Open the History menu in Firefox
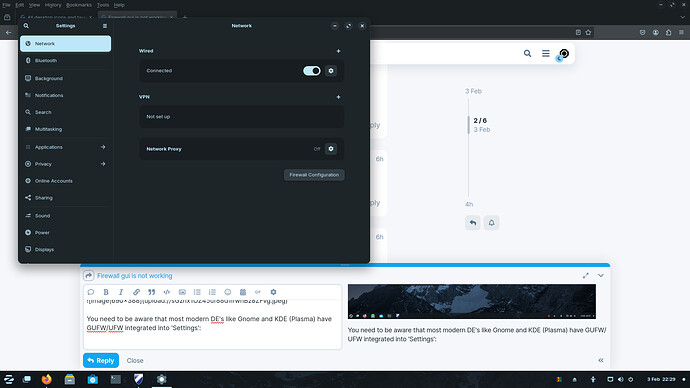The height and width of the screenshot is (388, 690). pos(53,5)
